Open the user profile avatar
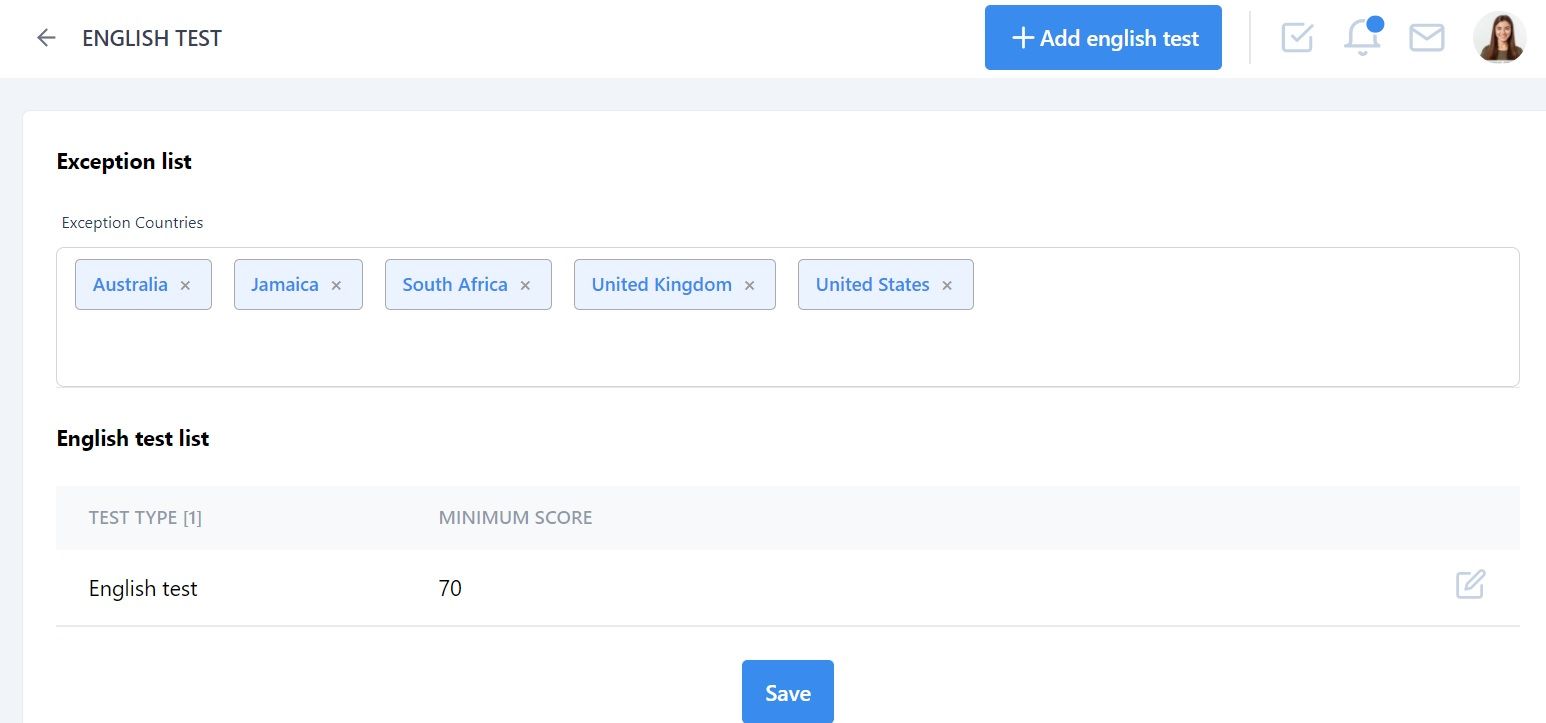The height and width of the screenshot is (723, 1546). coord(1499,38)
